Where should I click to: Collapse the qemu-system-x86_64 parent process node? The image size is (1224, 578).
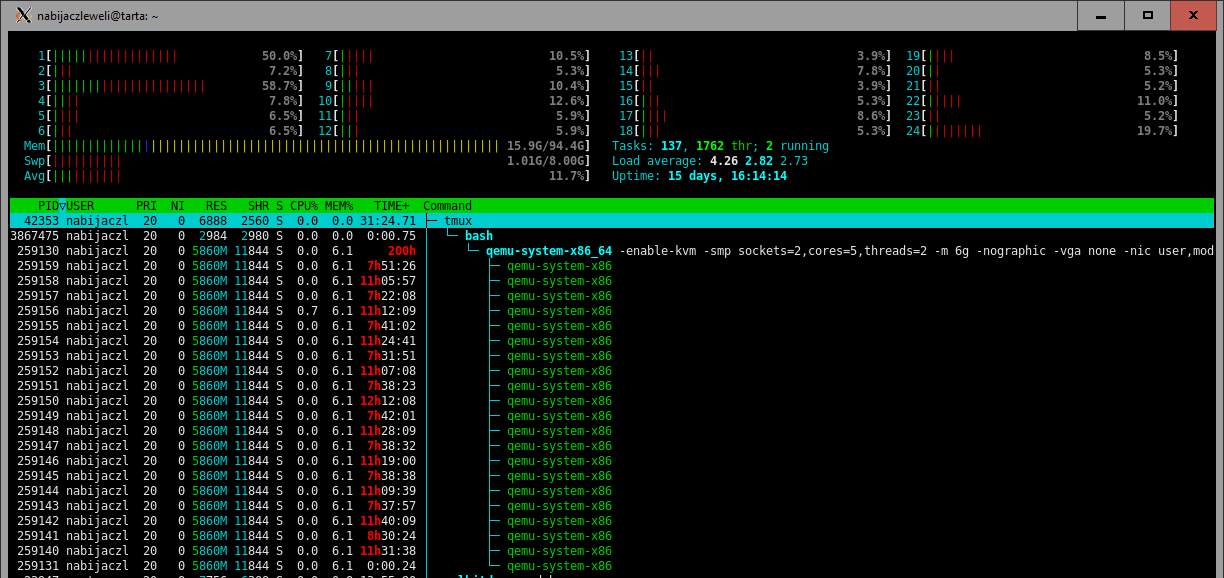(475, 251)
